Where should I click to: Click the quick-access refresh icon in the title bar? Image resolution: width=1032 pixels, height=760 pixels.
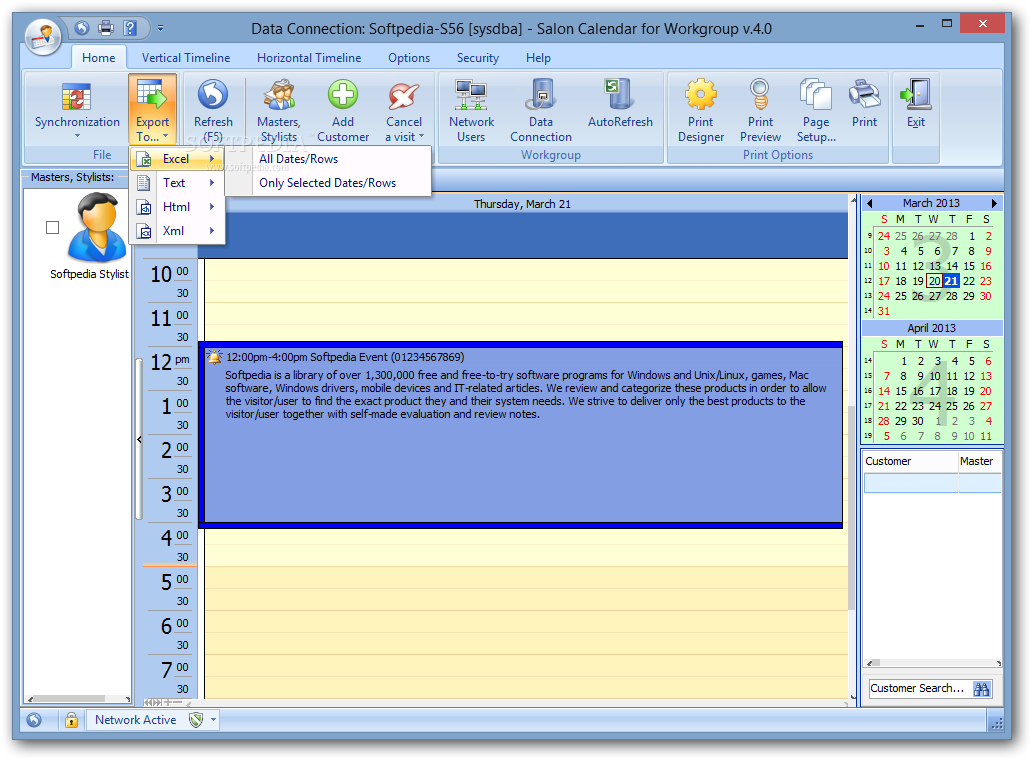coord(82,28)
